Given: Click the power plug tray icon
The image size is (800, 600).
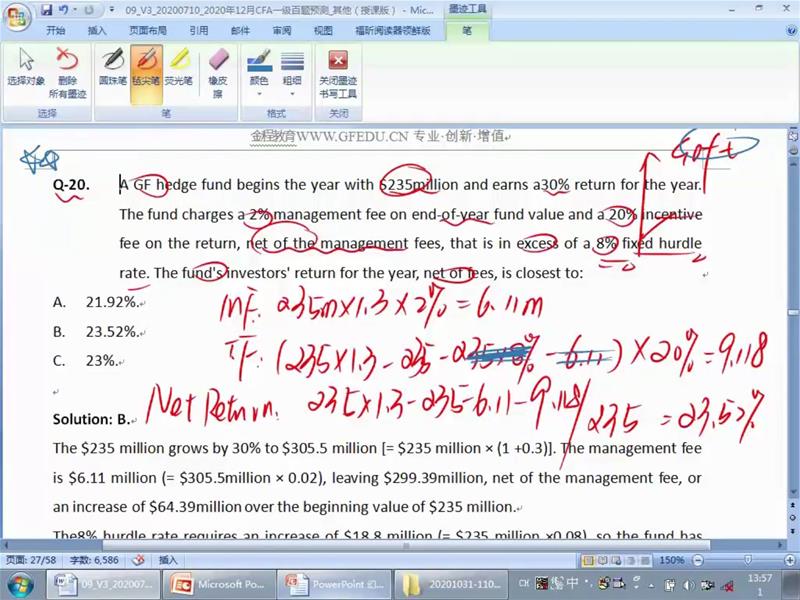Looking at the screenshot, I should tap(671, 585).
